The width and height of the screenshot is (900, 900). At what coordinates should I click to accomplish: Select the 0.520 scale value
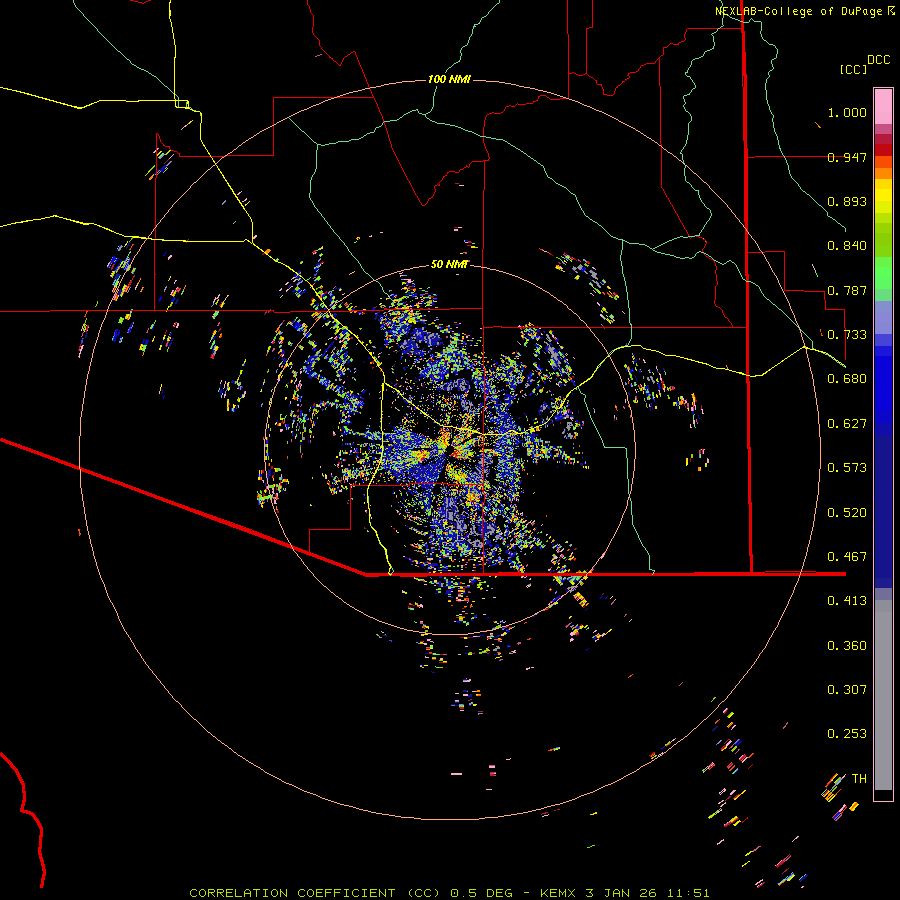tap(847, 513)
